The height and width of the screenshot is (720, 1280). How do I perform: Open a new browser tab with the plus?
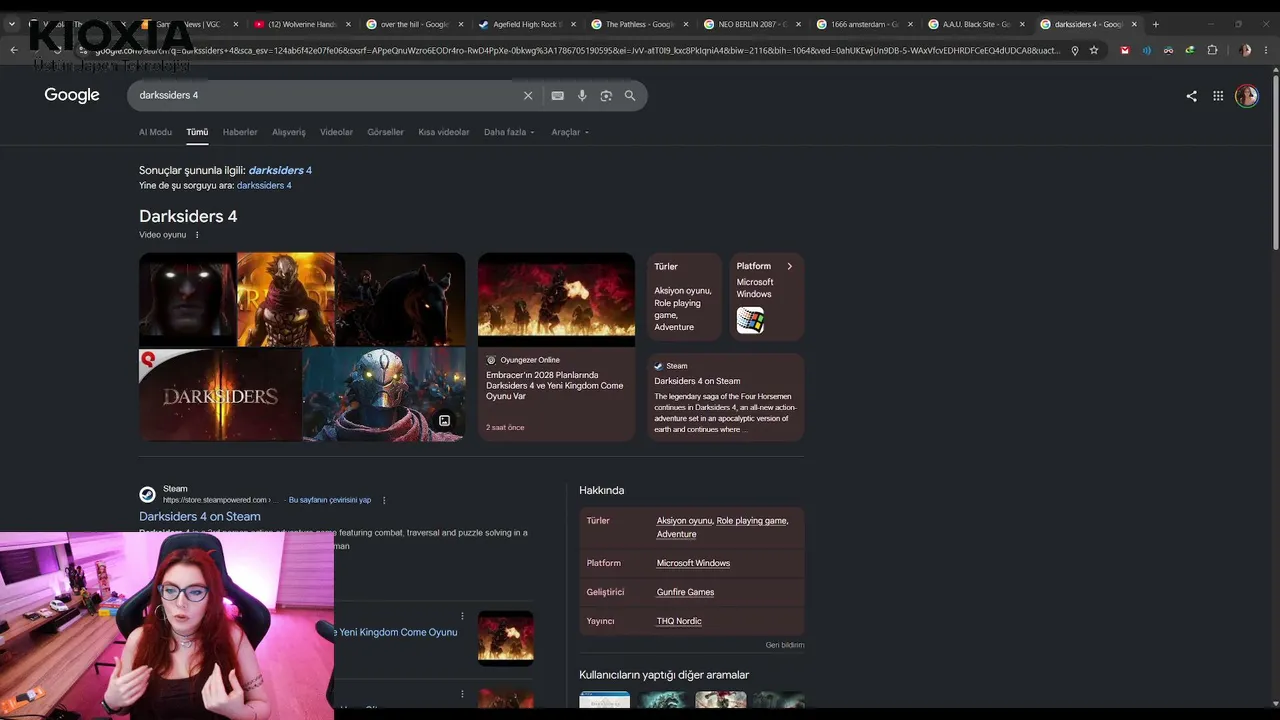pyautogui.click(x=1156, y=24)
